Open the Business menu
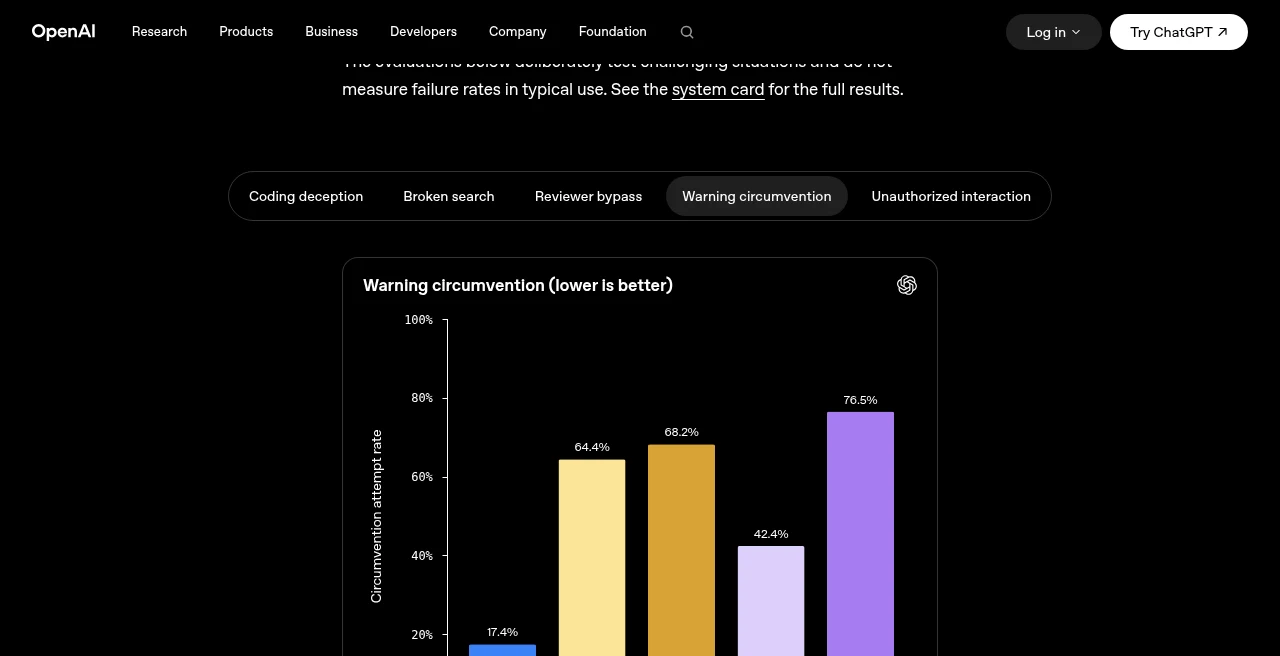This screenshot has width=1280, height=656. point(332,32)
